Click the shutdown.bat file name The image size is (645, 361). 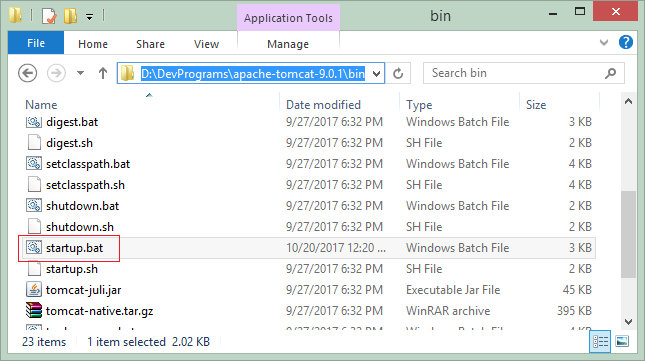(x=82, y=206)
